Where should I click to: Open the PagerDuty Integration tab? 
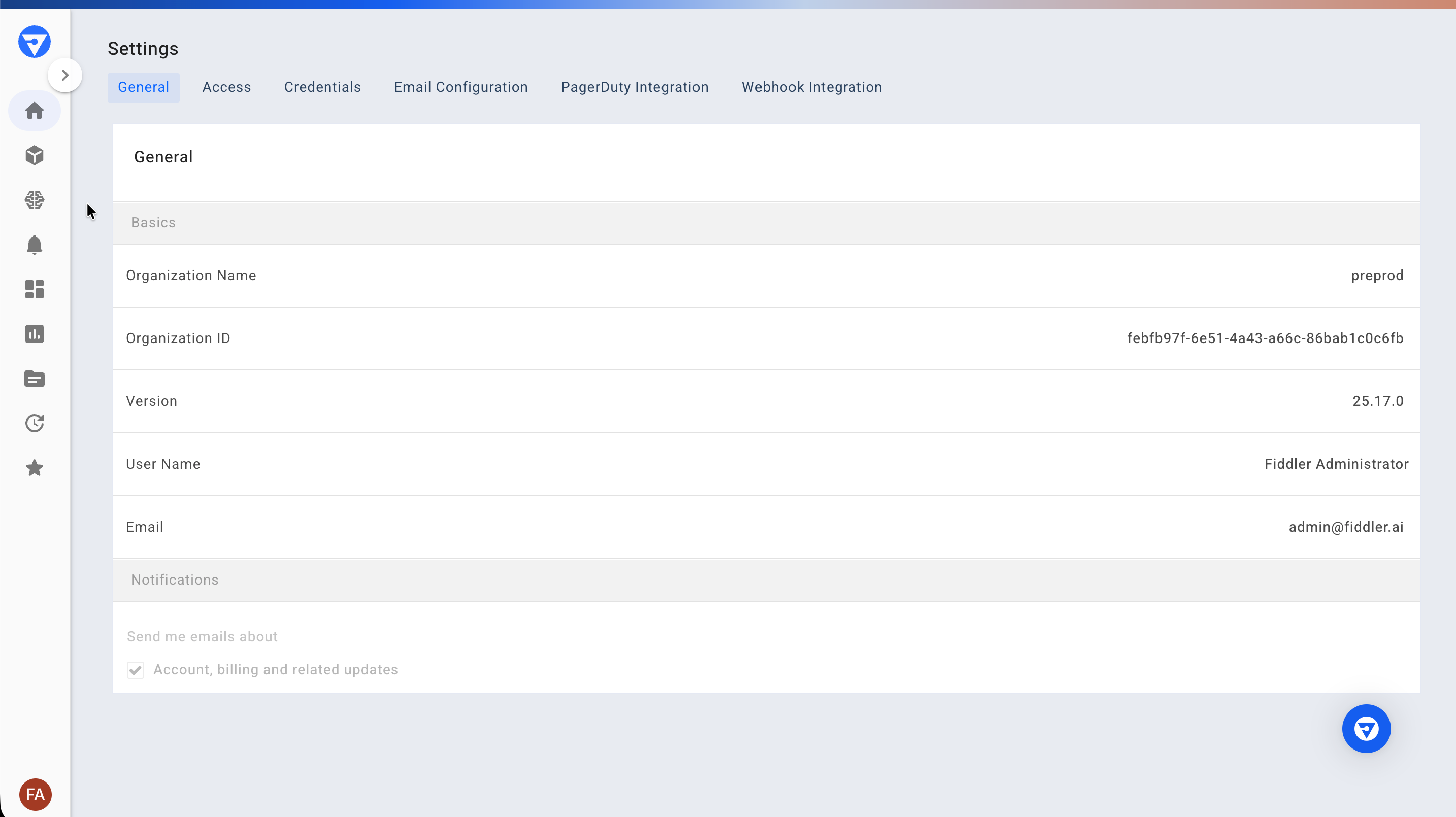tap(634, 87)
